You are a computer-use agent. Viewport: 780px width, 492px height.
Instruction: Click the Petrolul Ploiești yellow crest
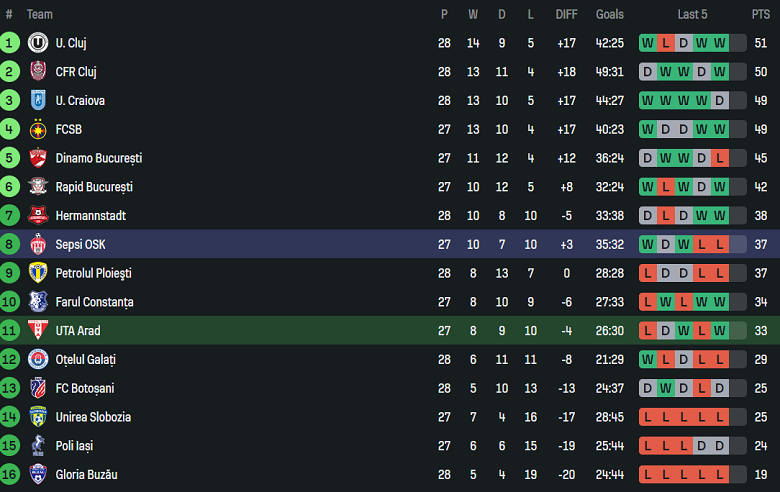tap(38, 273)
